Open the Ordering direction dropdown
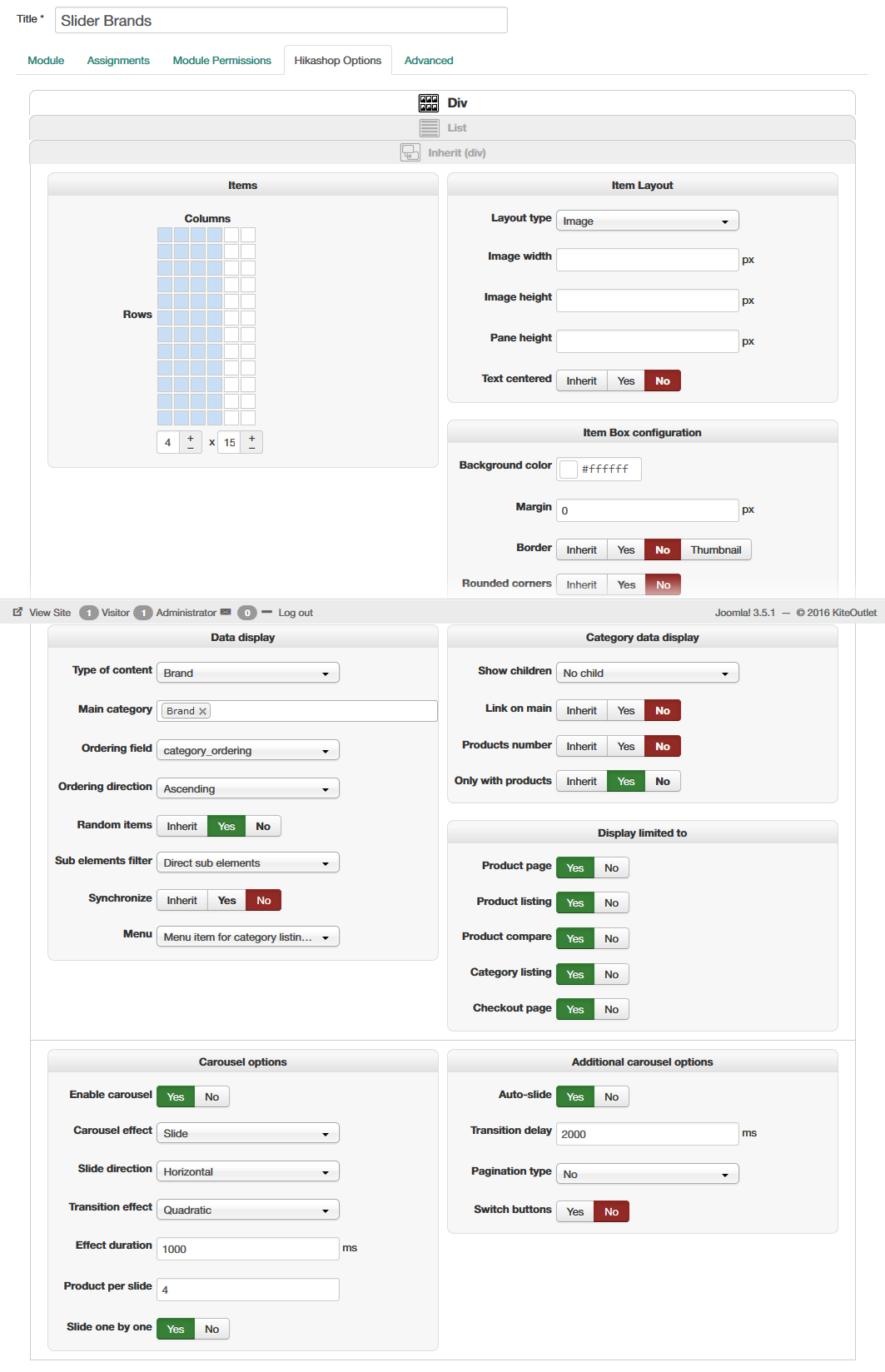The image size is (885, 1372). (x=248, y=788)
